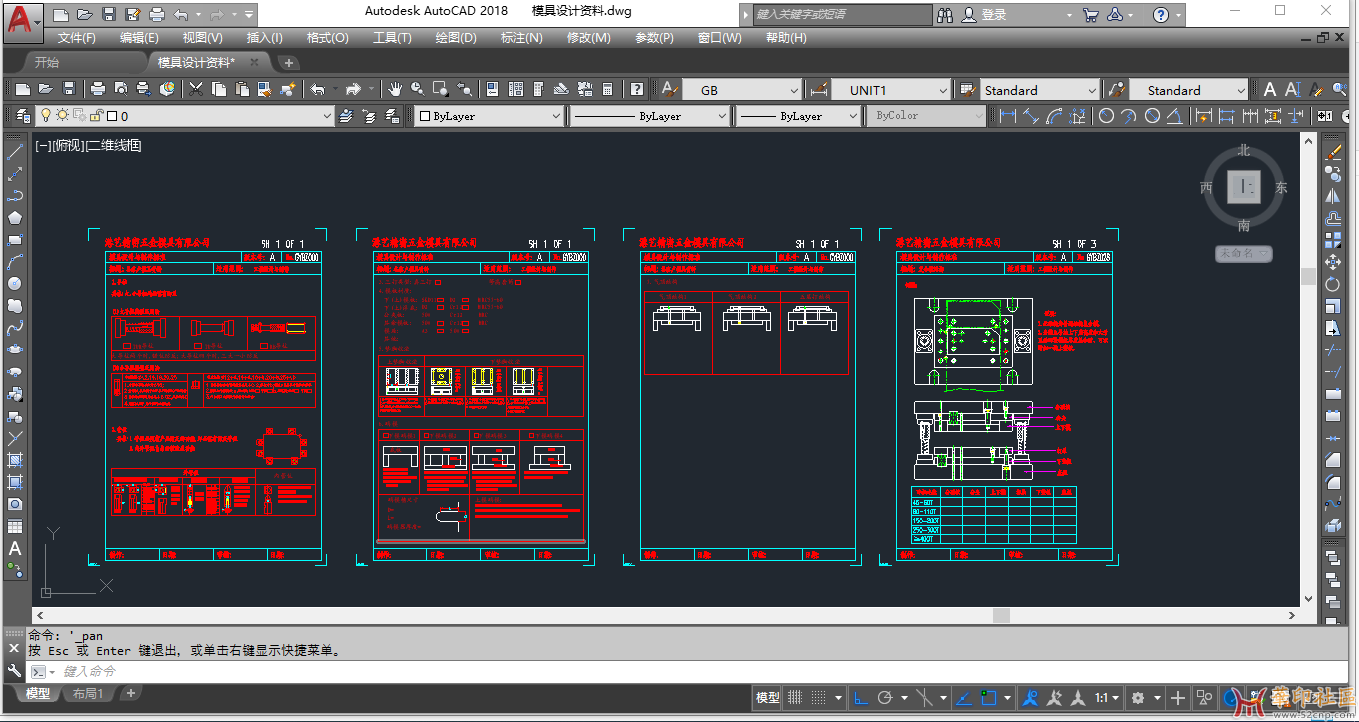Open the annotation scale 1:1 dropdown

click(1106, 697)
